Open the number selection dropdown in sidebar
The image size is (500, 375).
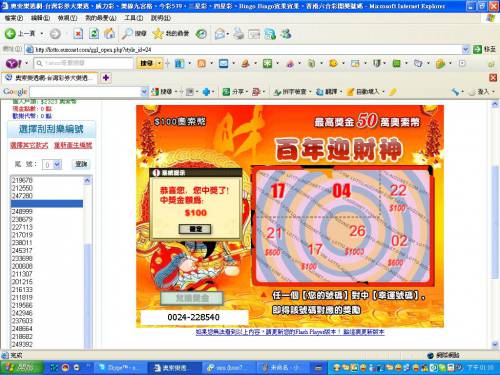57,164
